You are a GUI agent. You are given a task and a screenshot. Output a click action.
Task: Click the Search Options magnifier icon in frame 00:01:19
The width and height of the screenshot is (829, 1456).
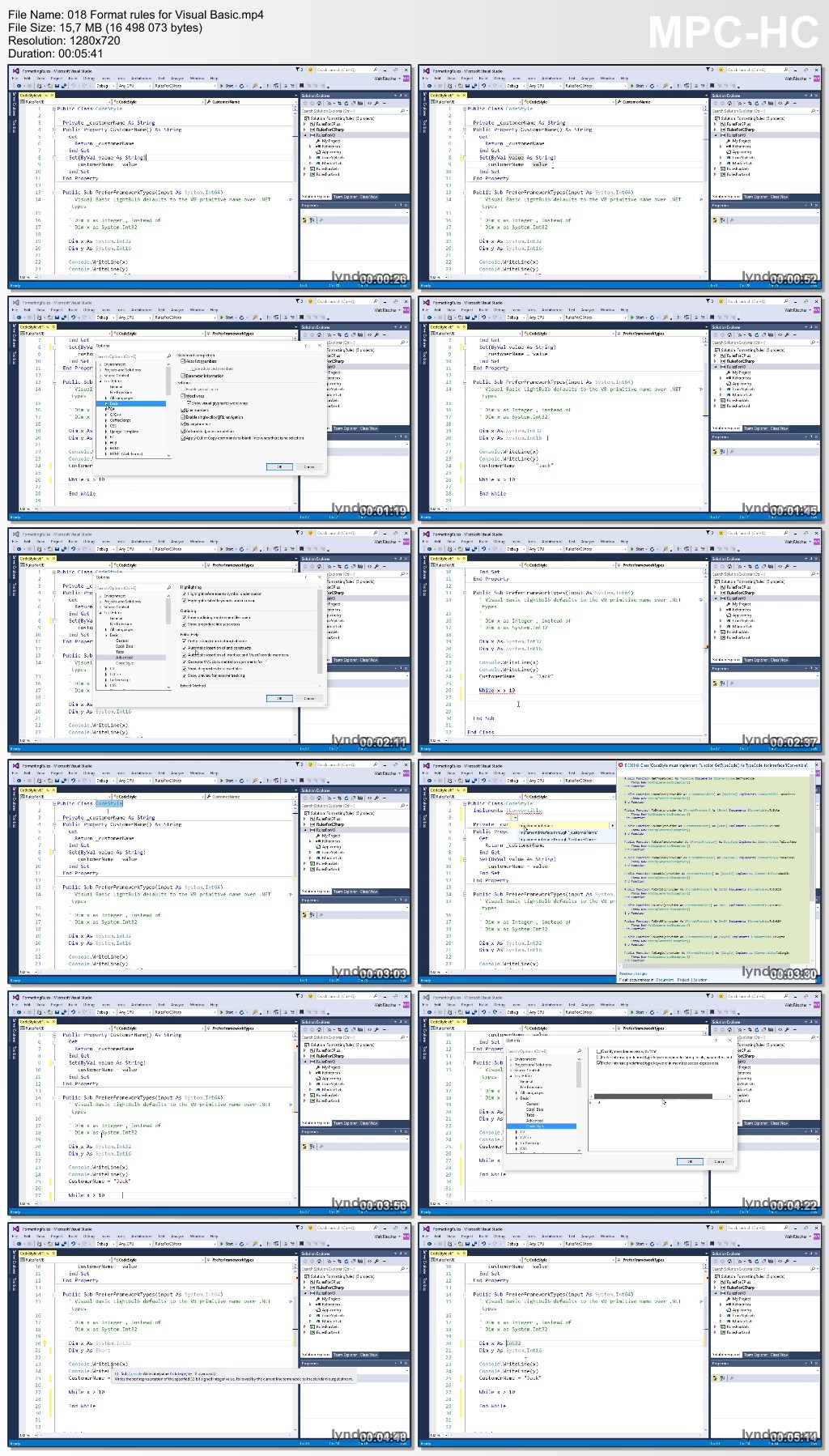[168, 356]
